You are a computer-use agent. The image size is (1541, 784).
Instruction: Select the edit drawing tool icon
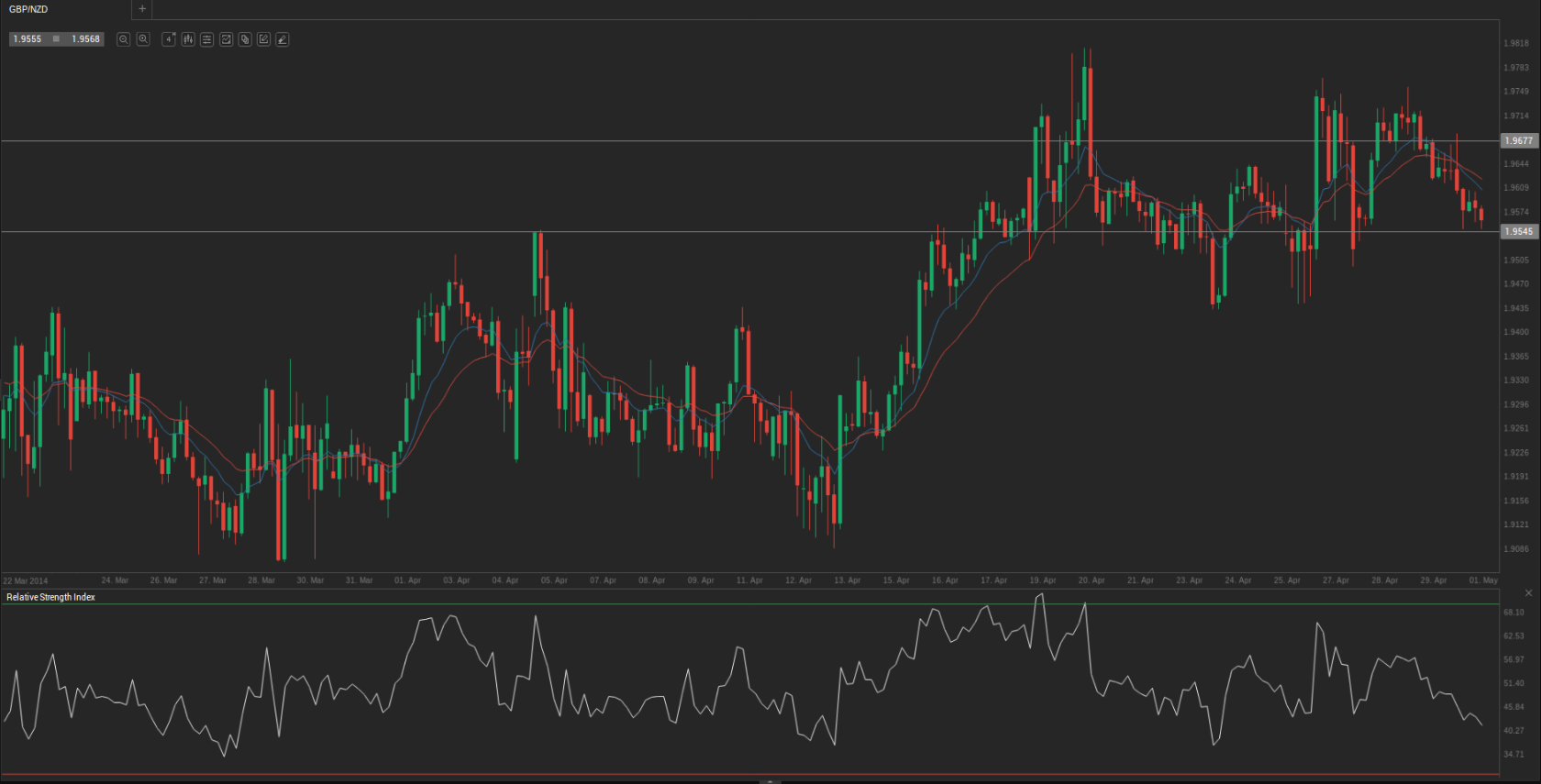coord(264,39)
